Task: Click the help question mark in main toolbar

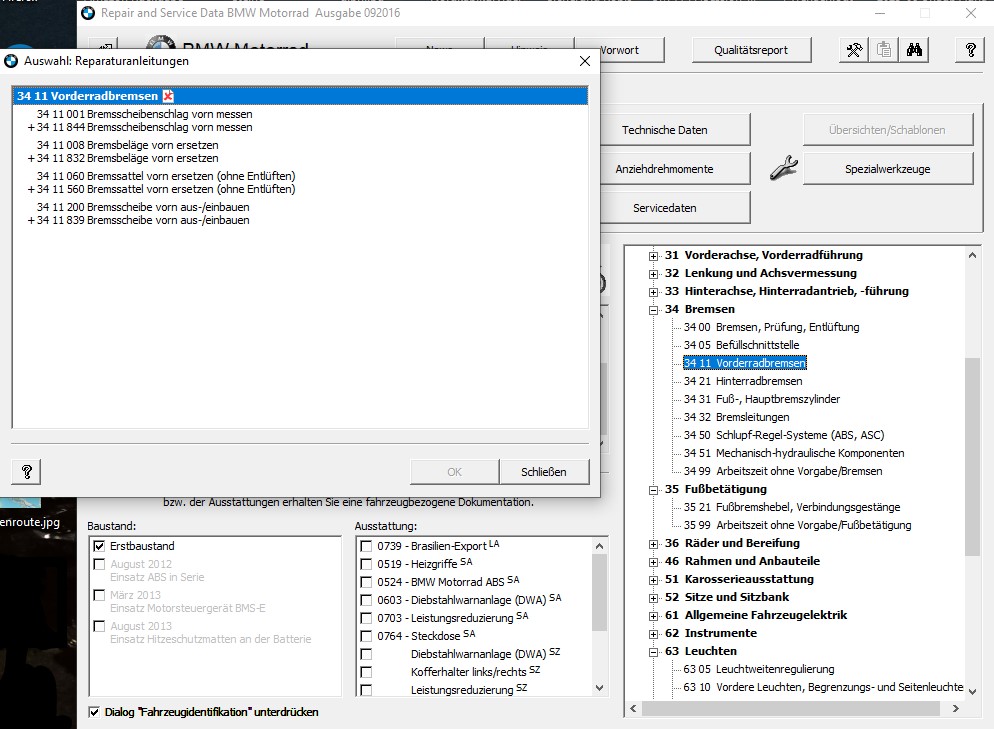Action: 969,50
